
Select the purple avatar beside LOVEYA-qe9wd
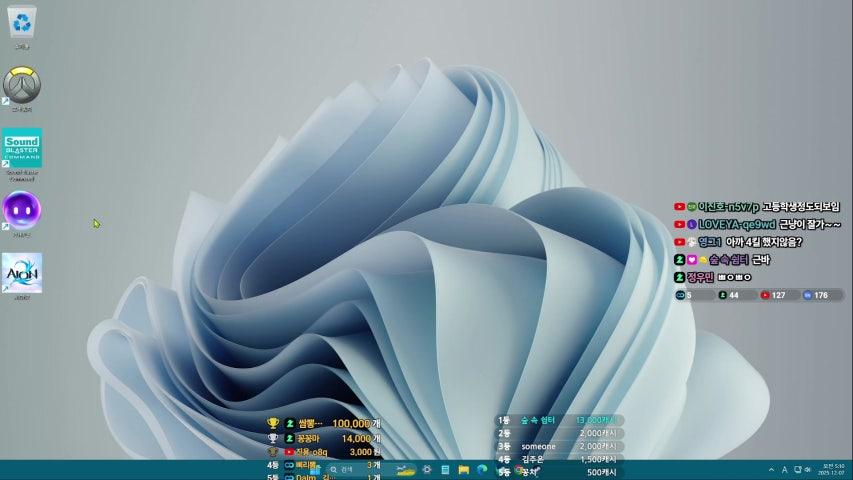click(x=691, y=224)
